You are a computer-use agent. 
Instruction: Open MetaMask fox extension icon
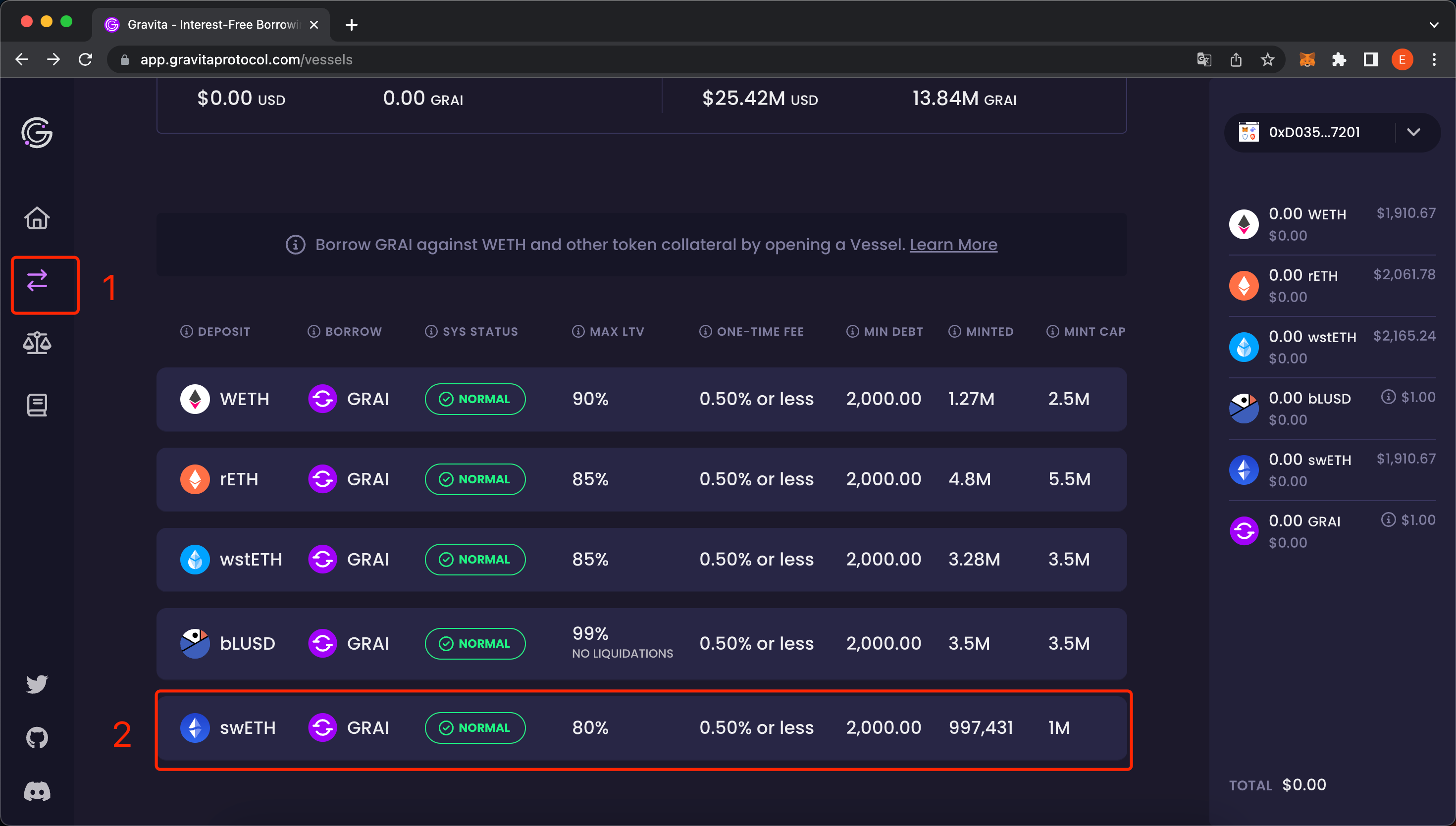1307,59
